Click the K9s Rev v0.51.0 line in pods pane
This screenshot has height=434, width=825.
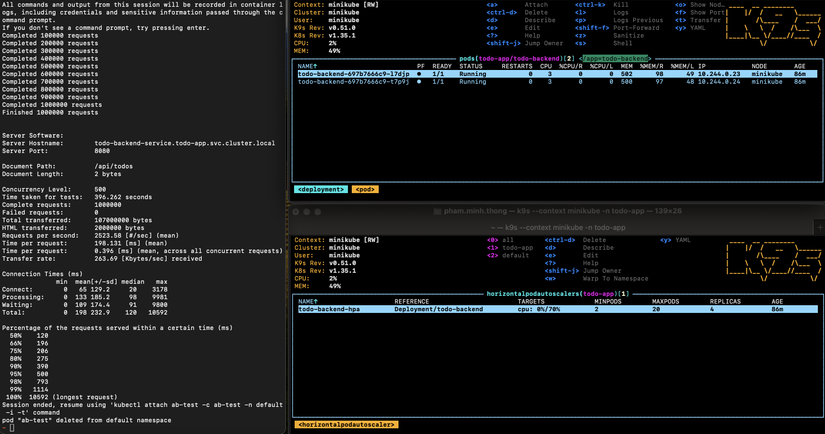tap(325, 28)
